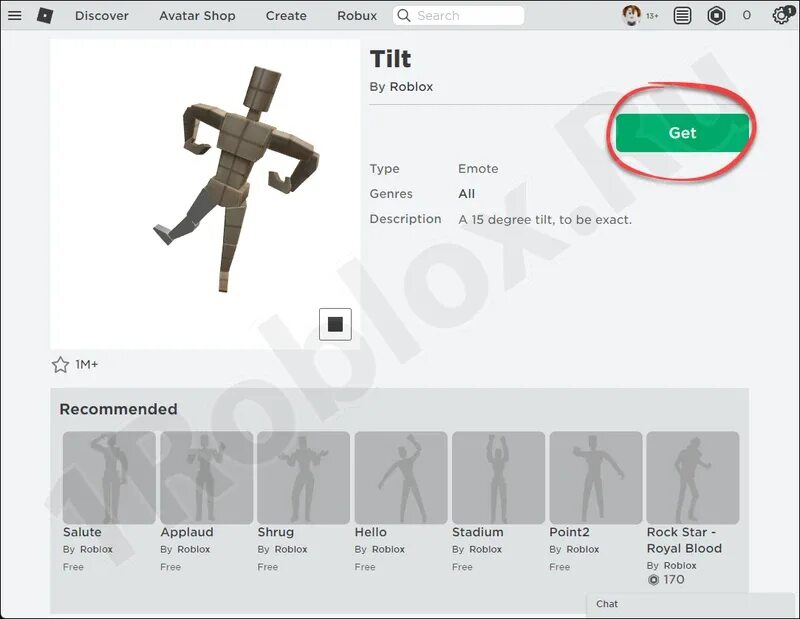800x619 pixels.
Task: Open the Point2 emote thumbnail
Action: [x=595, y=478]
